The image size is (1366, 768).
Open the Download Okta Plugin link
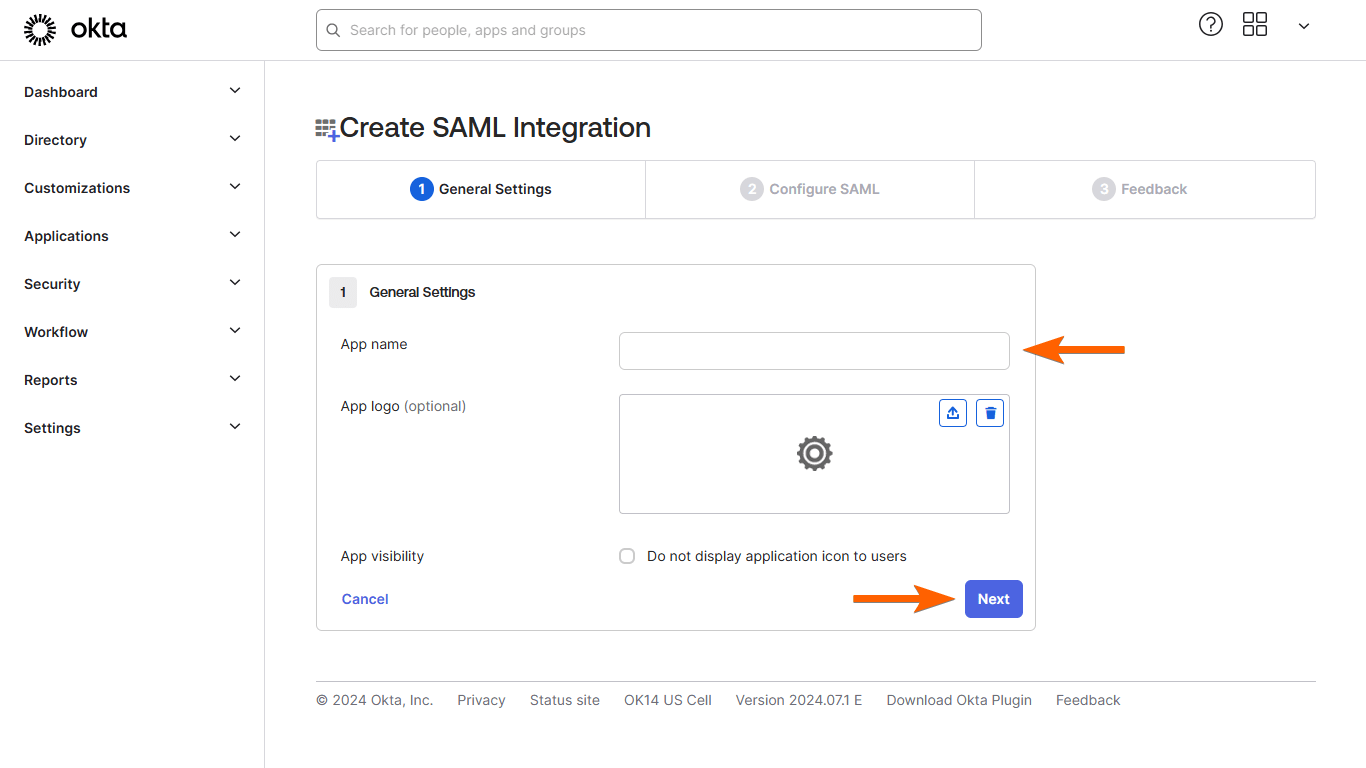[x=959, y=700]
